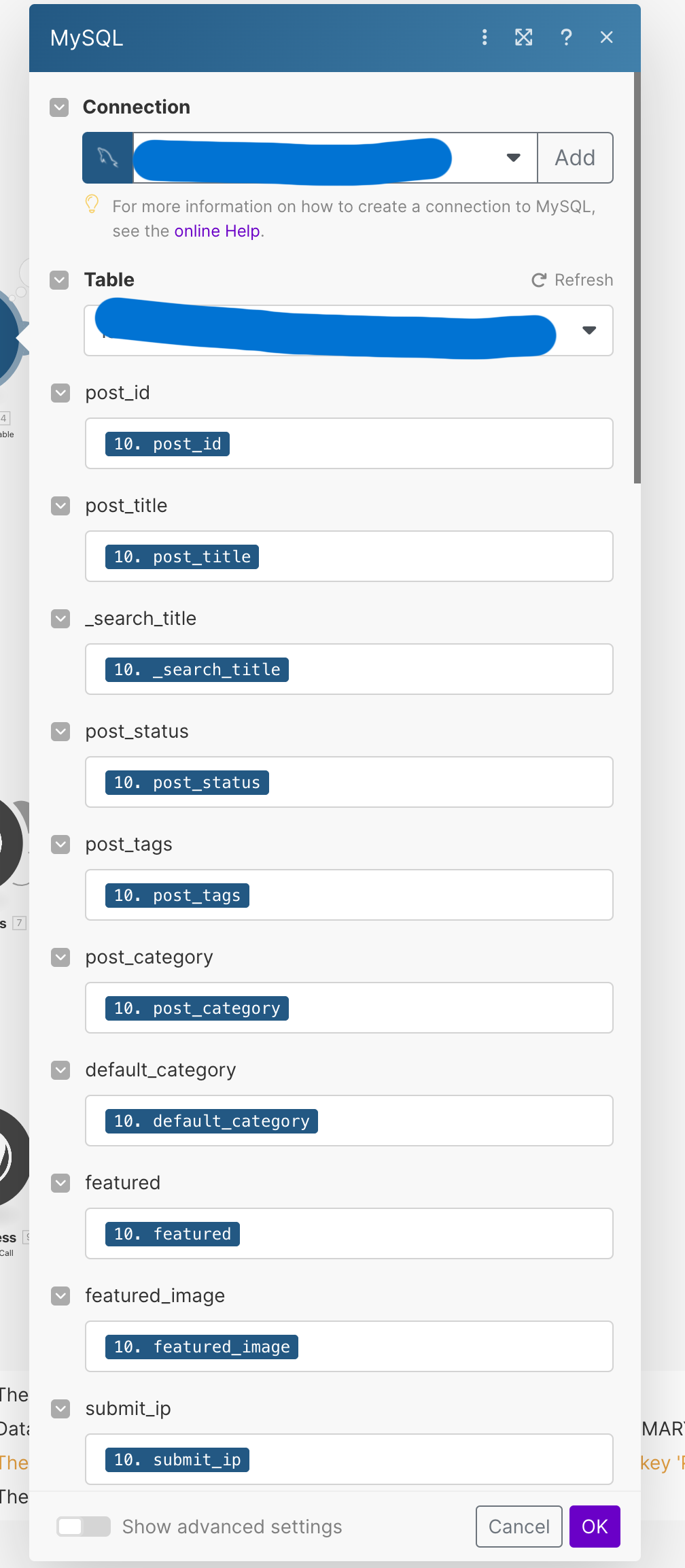Image resolution: width=685 pixels, height=1568 pixels.
Task: Click the Refresh icon for Table
Action: pyautogui.click(x=539, y=280)
